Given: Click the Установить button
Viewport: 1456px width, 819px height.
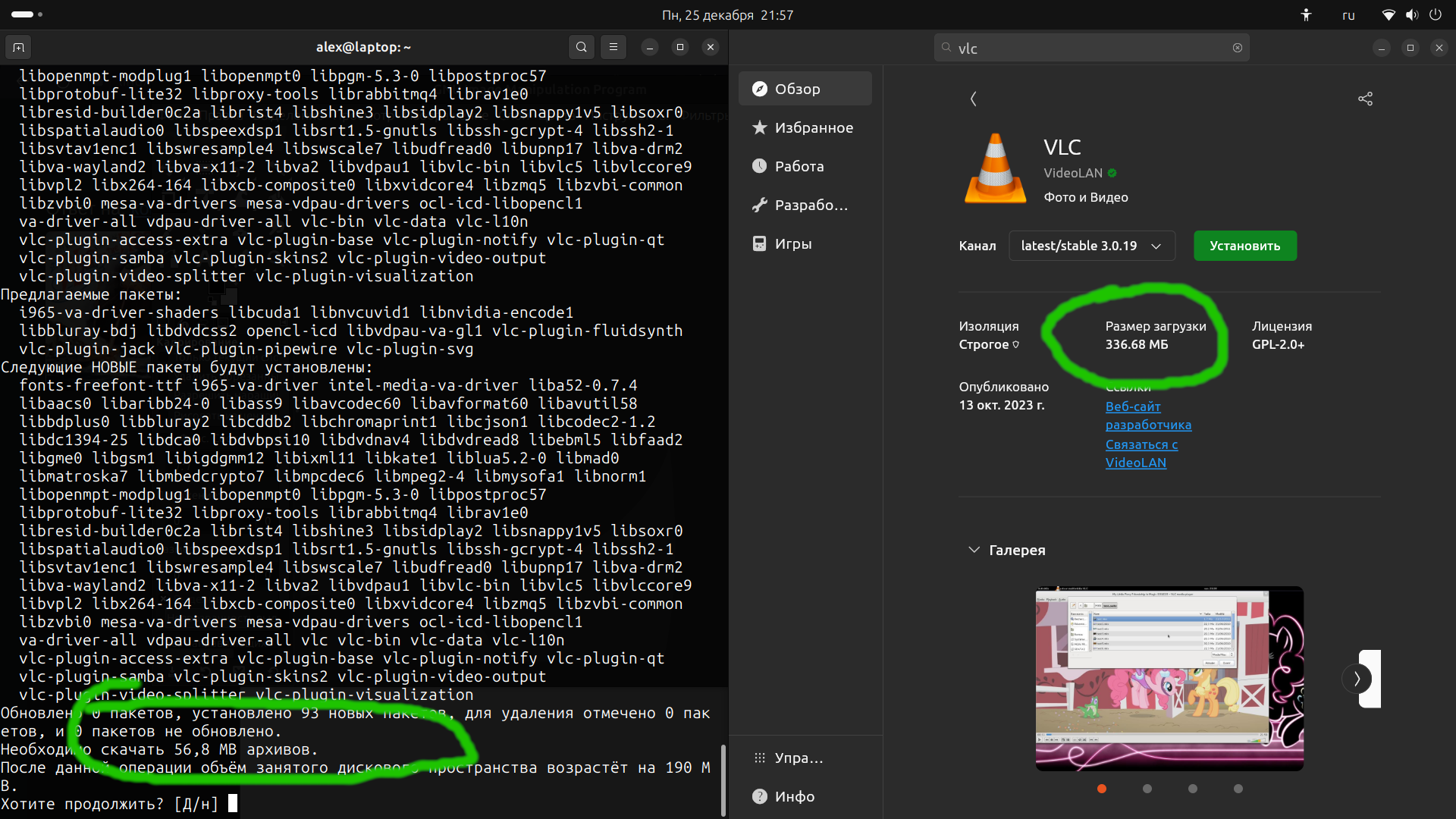Looking at the screenshot, I should pyautogui.click(x=1245, y=246).
